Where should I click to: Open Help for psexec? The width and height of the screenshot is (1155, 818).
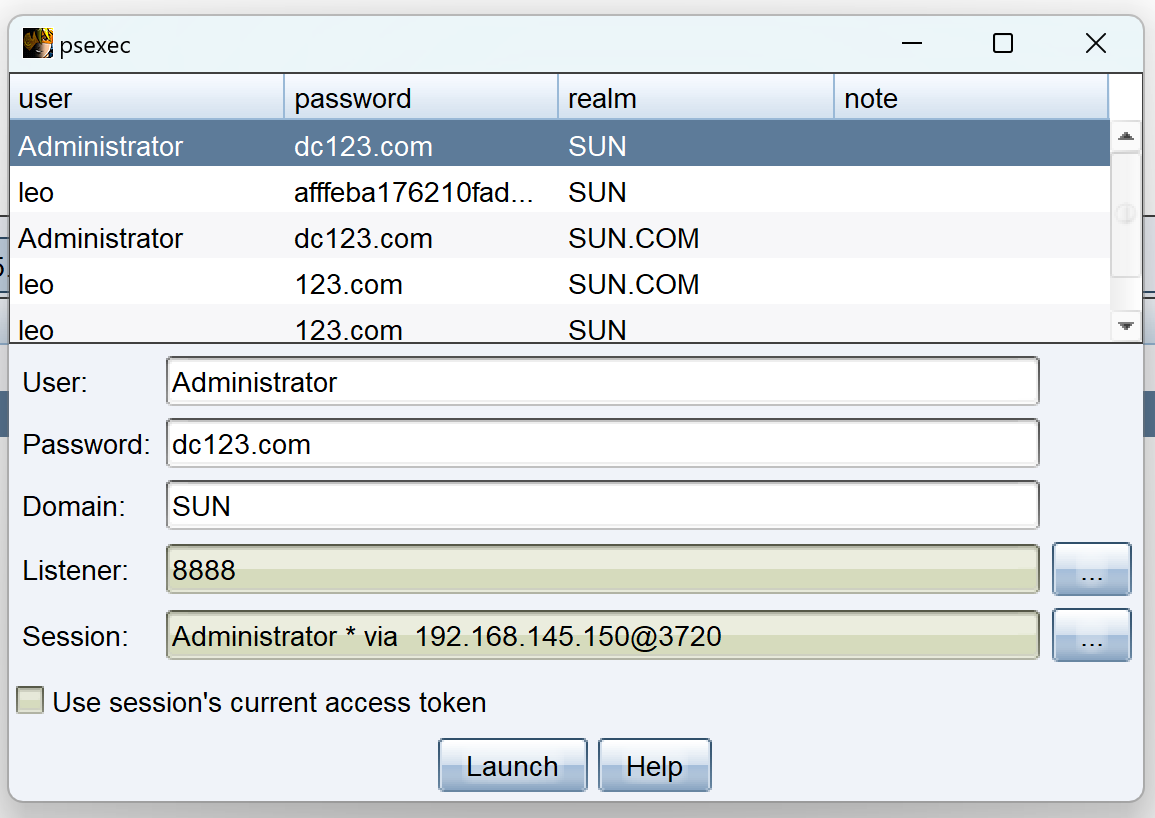[x=654, y=765]
